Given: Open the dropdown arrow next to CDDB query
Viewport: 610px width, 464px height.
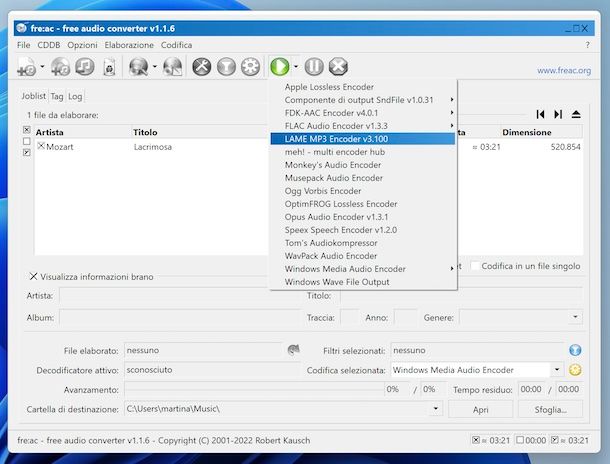Looking at the screenshot, I should point(154,67).
